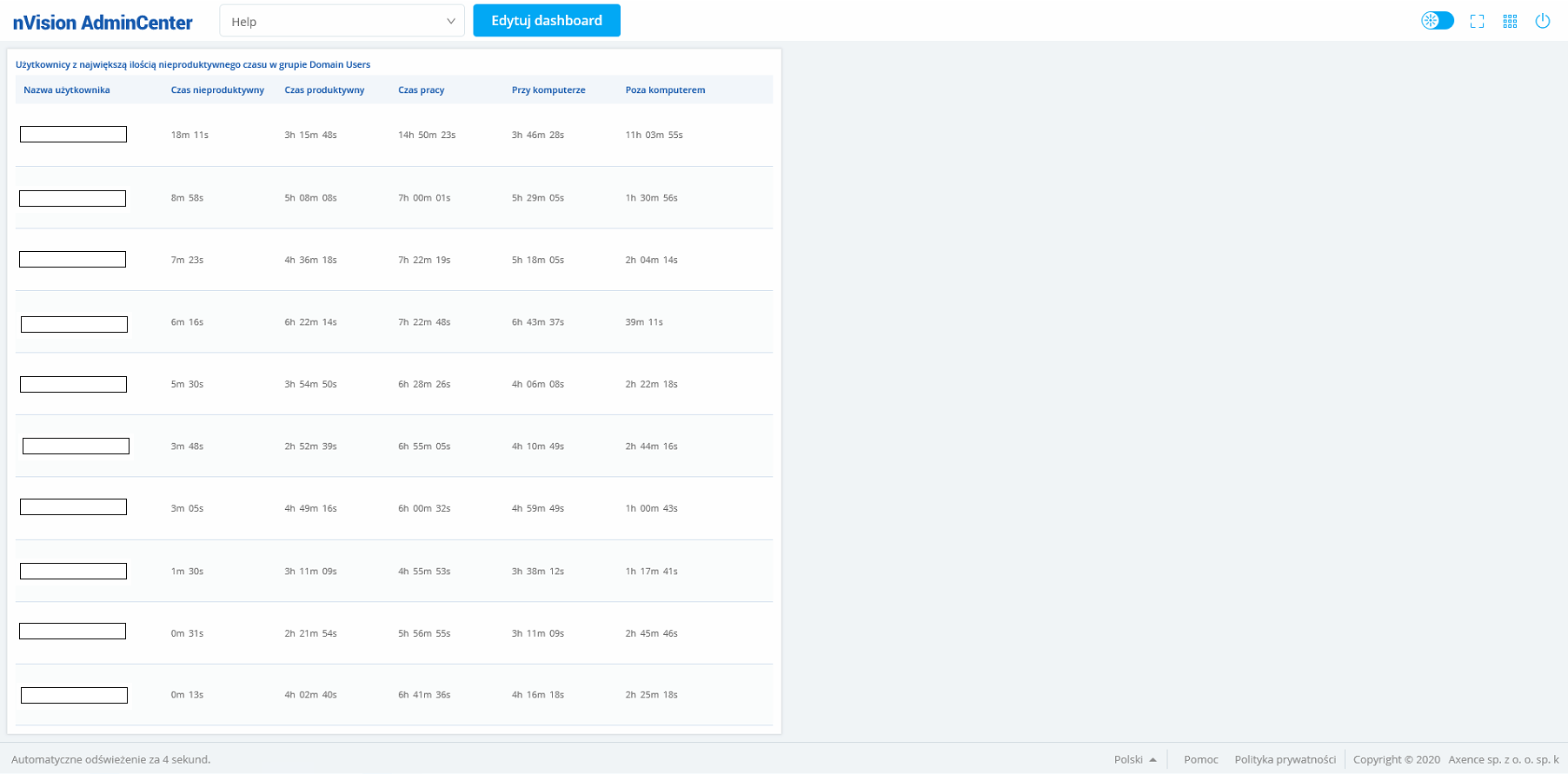Click the Przy komputerze column header
This screenshot has height=774, width=1568.
(x=548, y=90)
